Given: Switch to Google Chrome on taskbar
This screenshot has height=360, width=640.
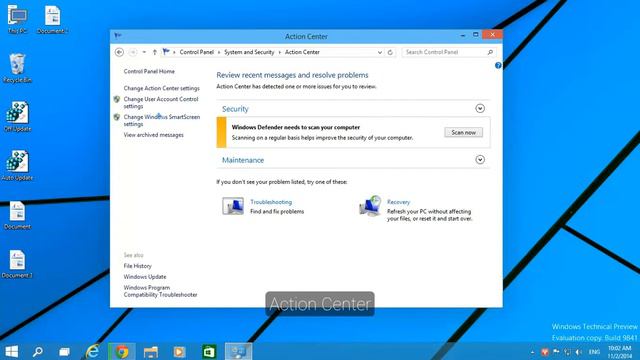Looking at the screenshot, I should (x=122, y=351).
